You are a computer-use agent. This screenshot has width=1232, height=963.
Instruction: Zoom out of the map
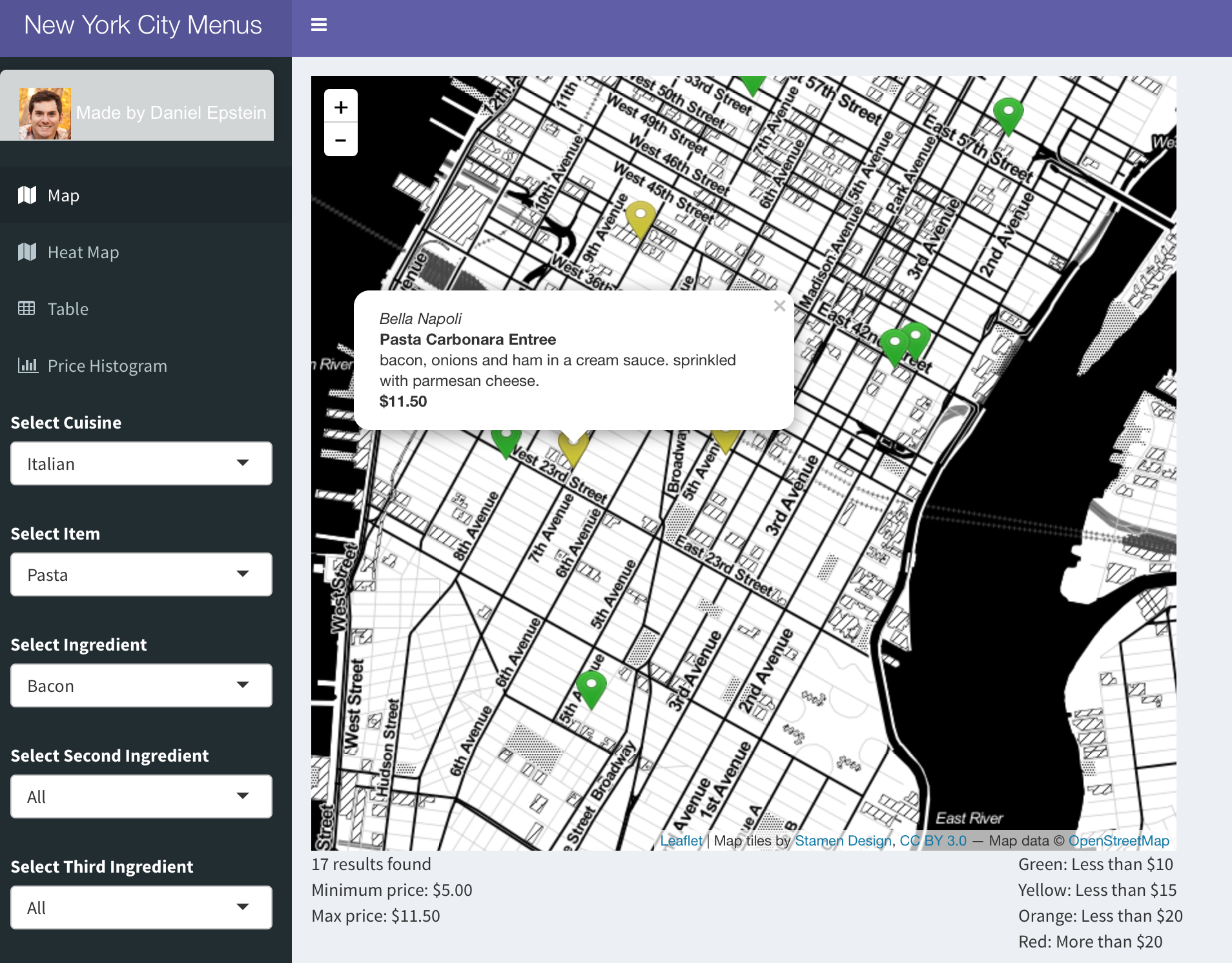tap(341, 140)
